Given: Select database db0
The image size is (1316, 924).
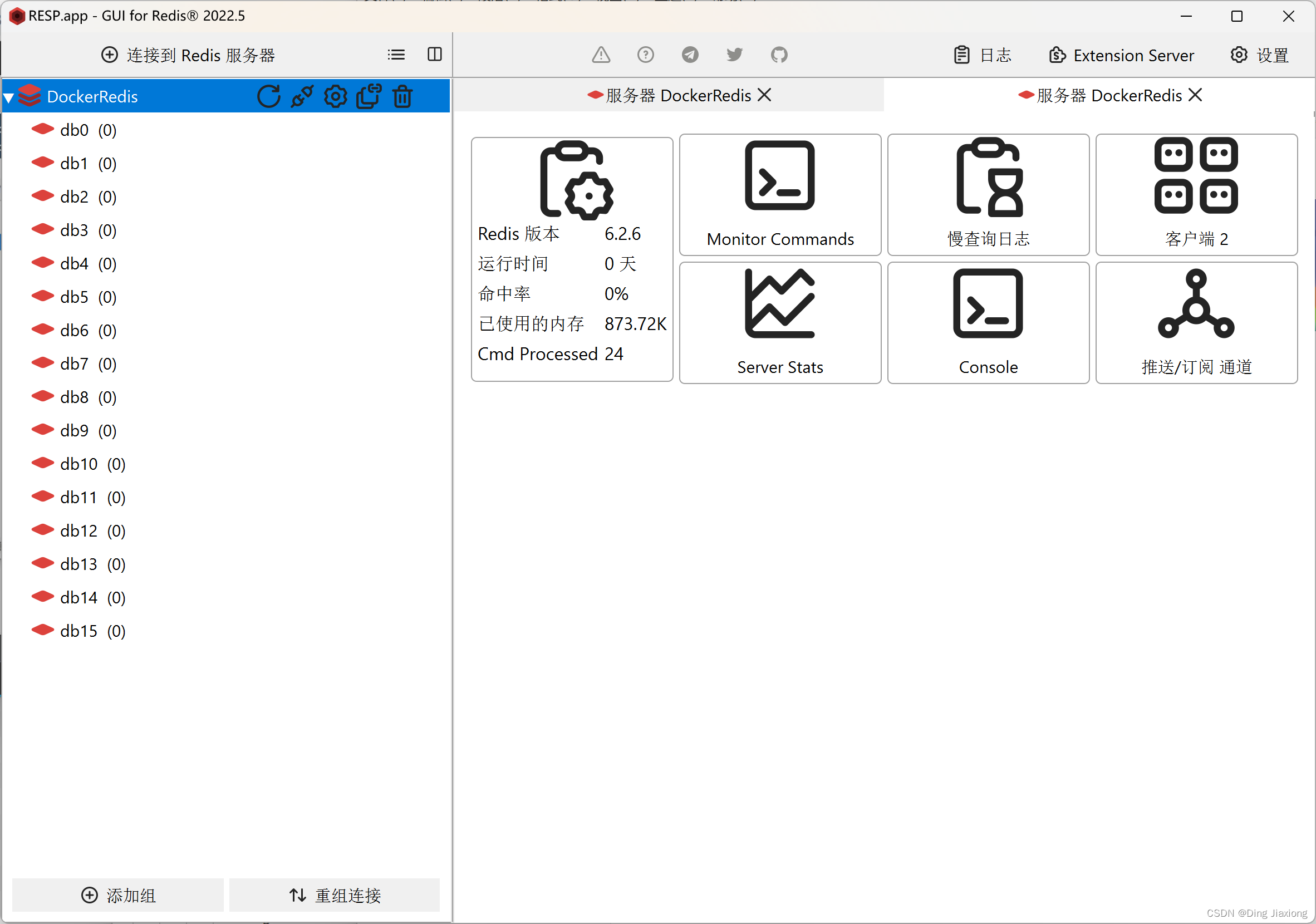Looking at the screenshot, I should 226,130.
